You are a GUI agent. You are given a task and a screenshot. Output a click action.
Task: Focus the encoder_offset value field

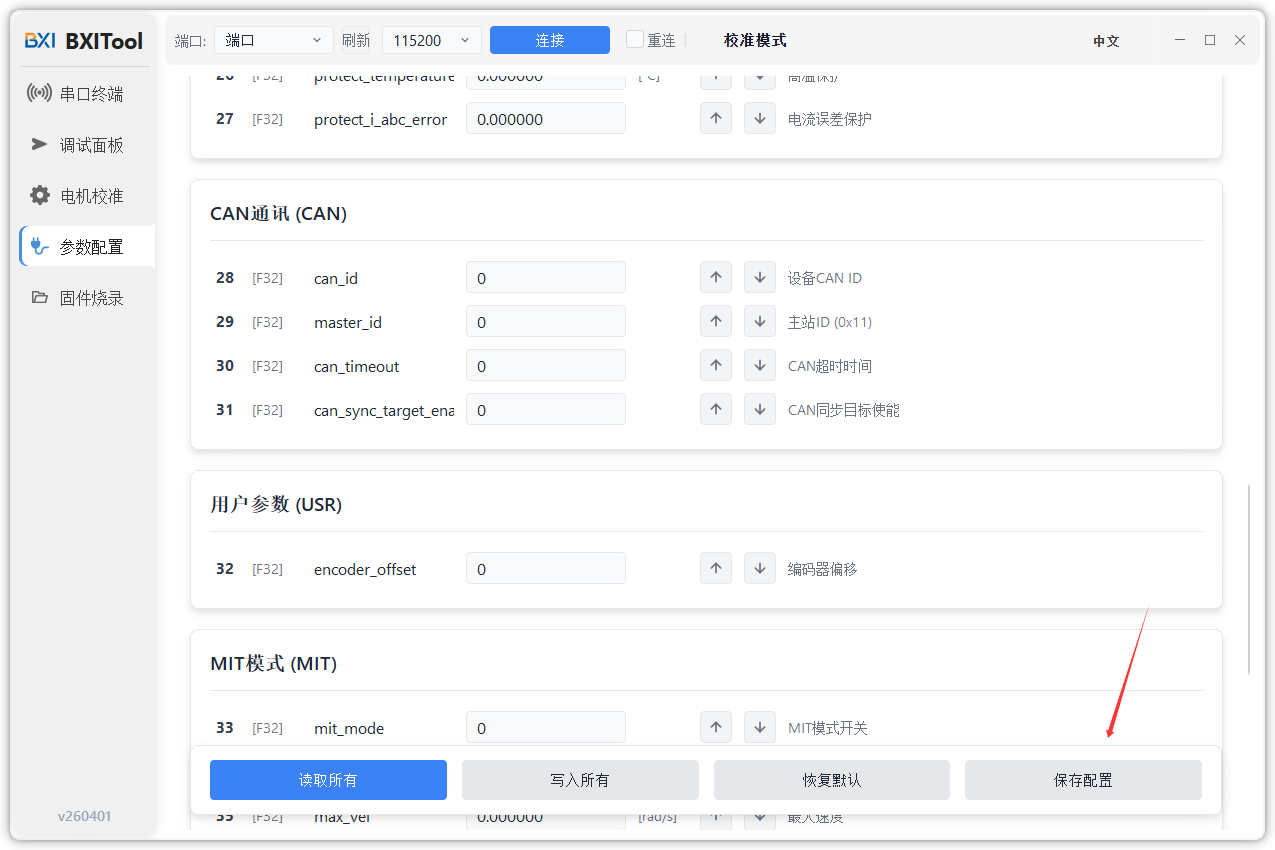546,568
